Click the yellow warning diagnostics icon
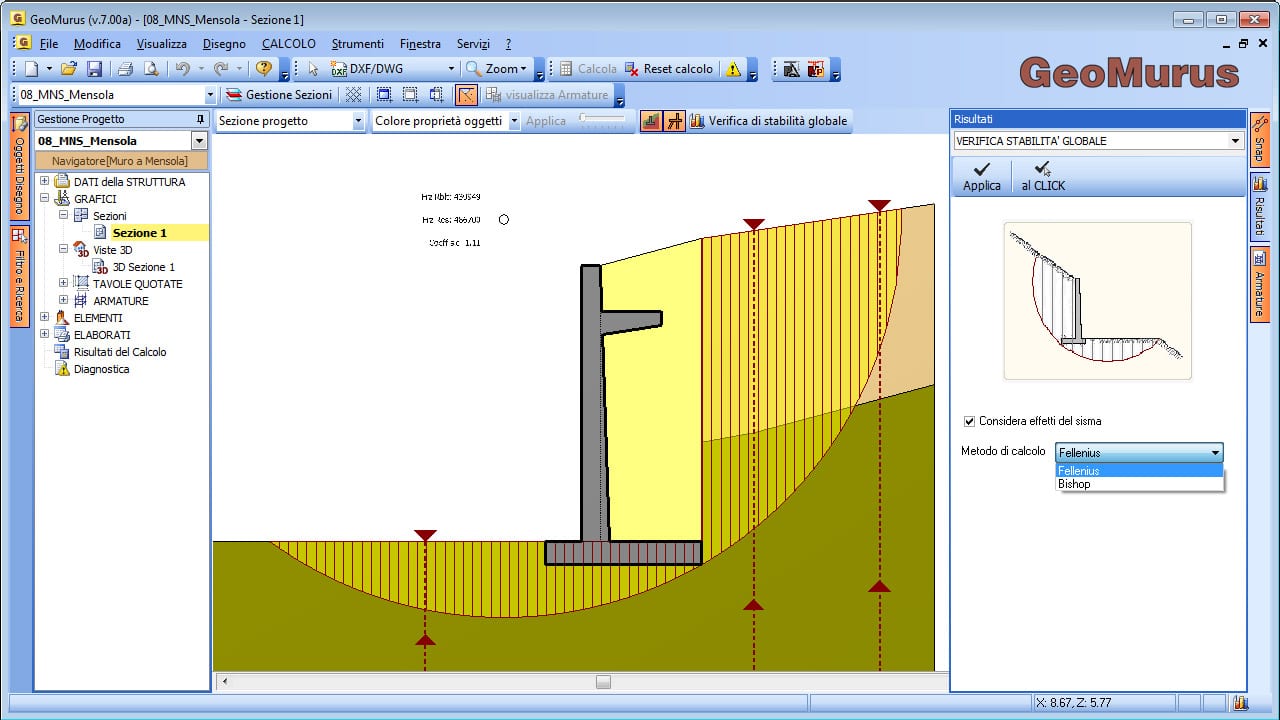This screenshot has height=720, width=1280. (x=734, y=69)
